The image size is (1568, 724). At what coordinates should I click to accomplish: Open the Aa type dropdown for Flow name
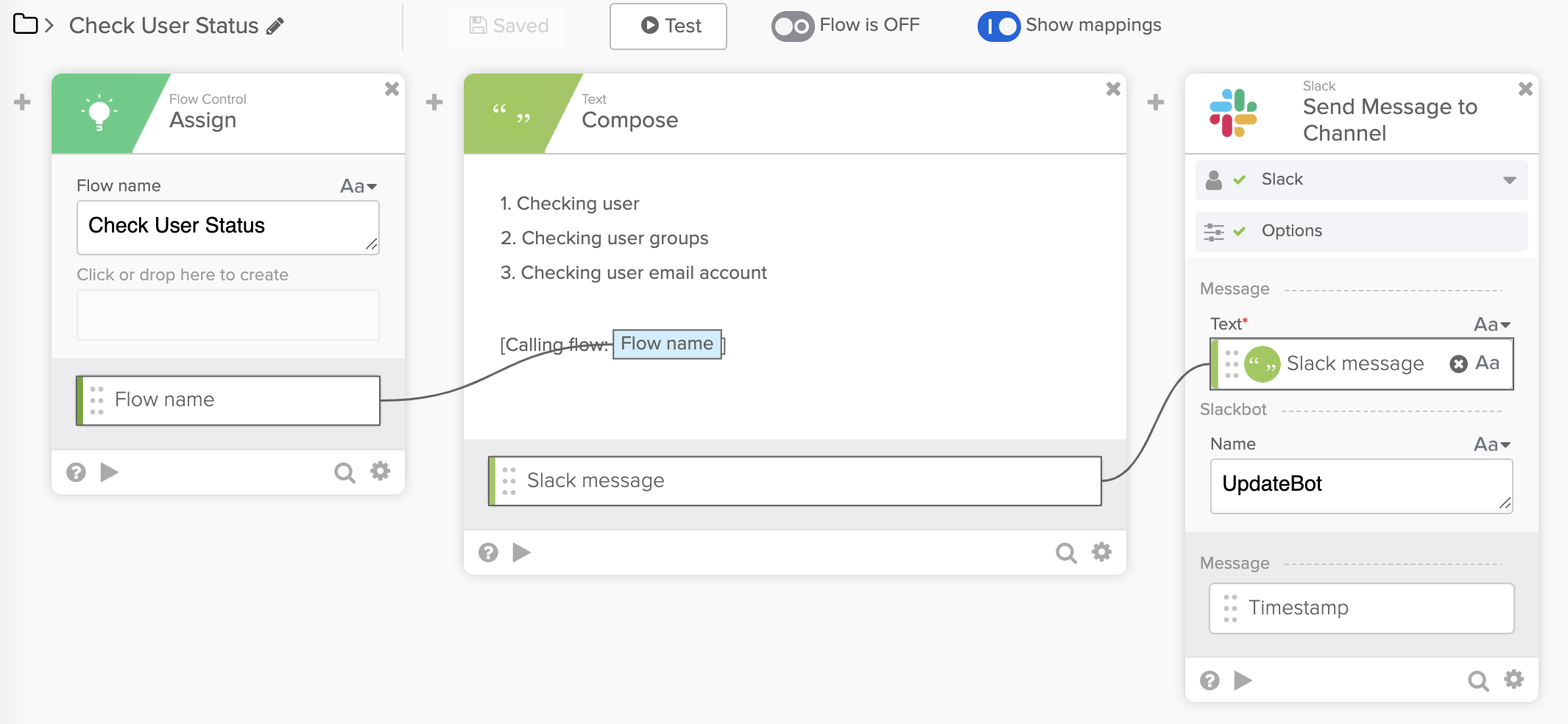tap(359, 186)
